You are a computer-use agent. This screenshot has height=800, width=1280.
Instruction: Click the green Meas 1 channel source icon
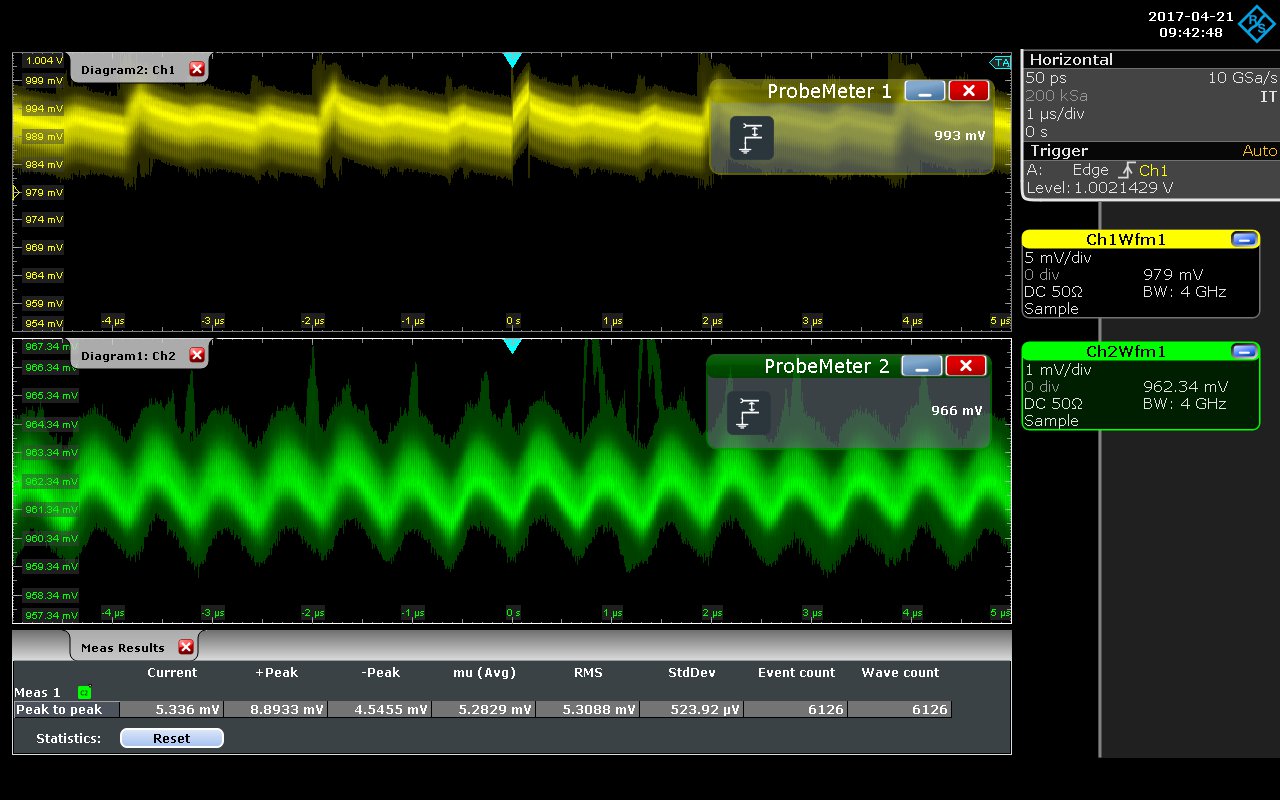click(84, 692)
